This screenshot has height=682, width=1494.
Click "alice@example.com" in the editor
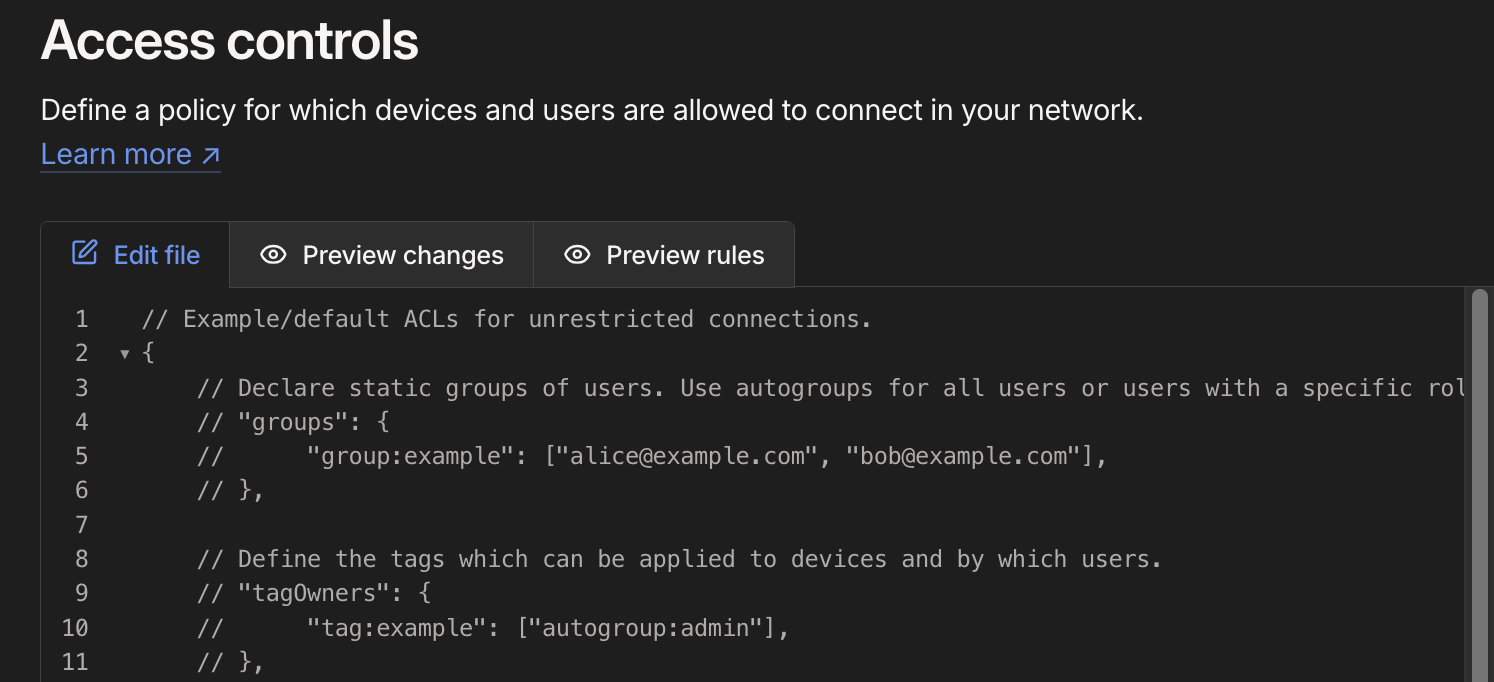[x=688, y=456]
